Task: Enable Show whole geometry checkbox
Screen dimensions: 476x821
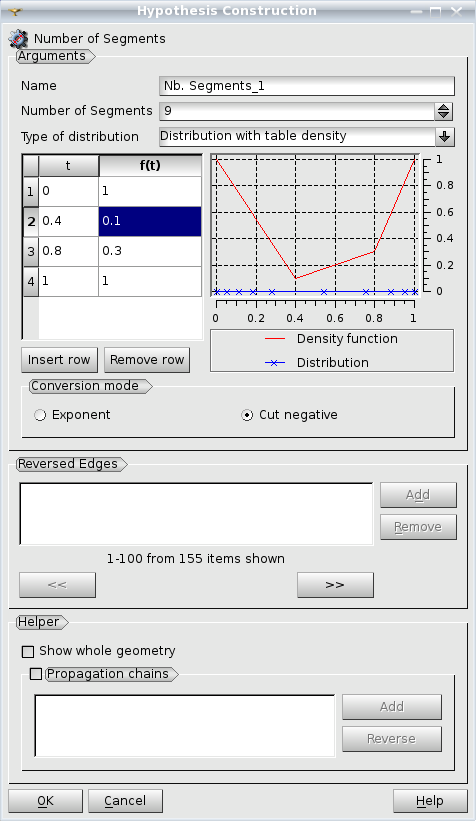Action: (x=28, y=651)
